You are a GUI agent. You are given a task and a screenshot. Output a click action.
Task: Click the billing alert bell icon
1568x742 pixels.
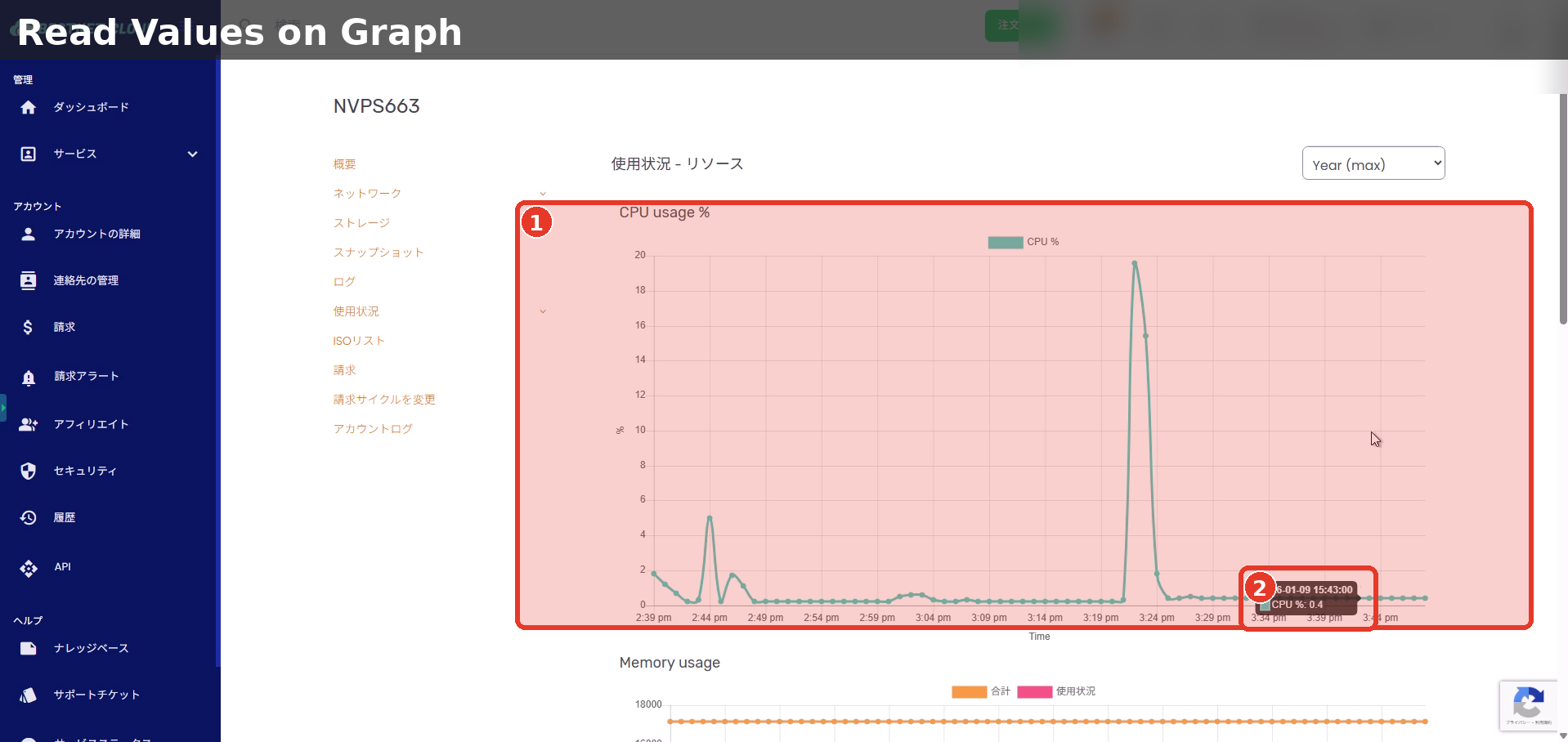[x=29, y=377]
